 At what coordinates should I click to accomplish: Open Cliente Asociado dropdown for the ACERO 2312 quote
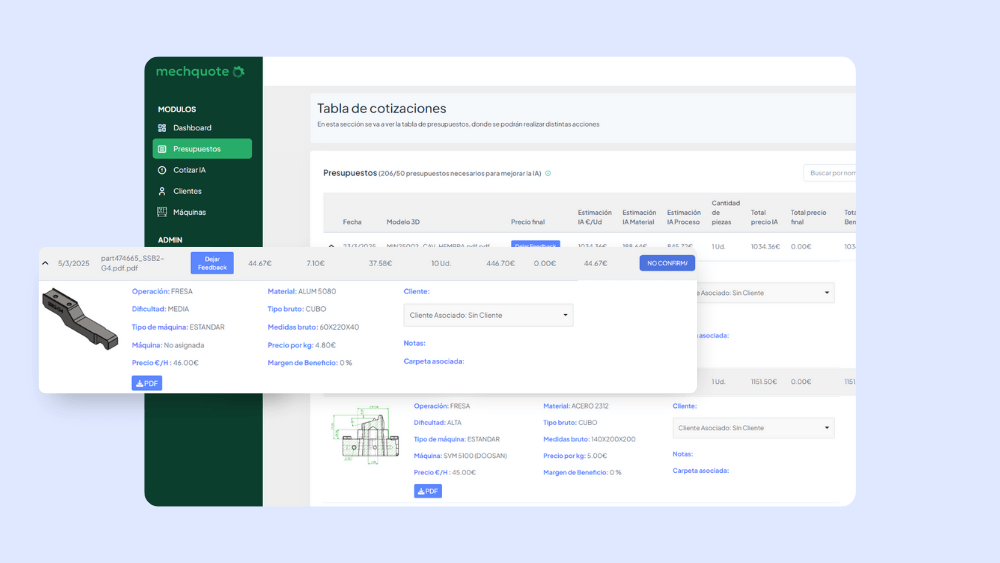pos(753,428)
